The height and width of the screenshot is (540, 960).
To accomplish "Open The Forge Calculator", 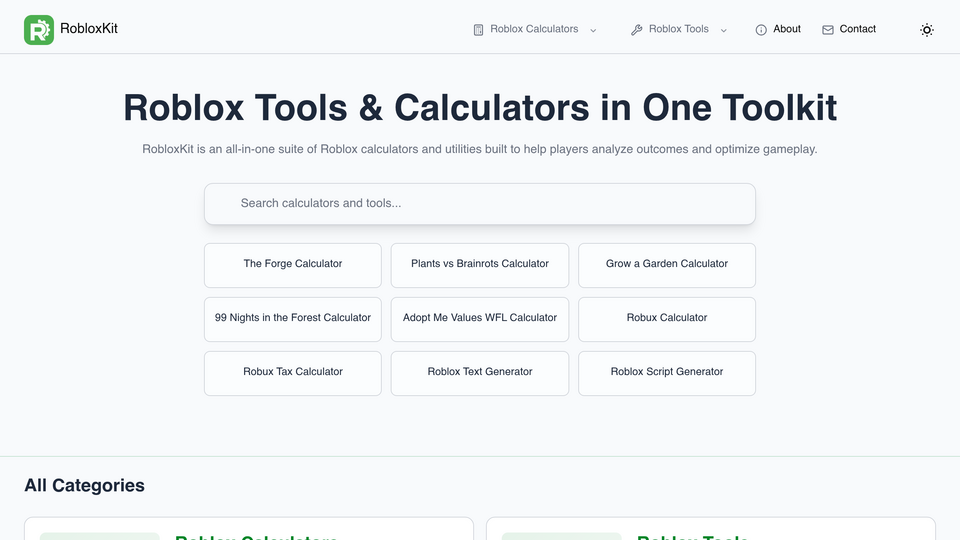I will [293, 265].
